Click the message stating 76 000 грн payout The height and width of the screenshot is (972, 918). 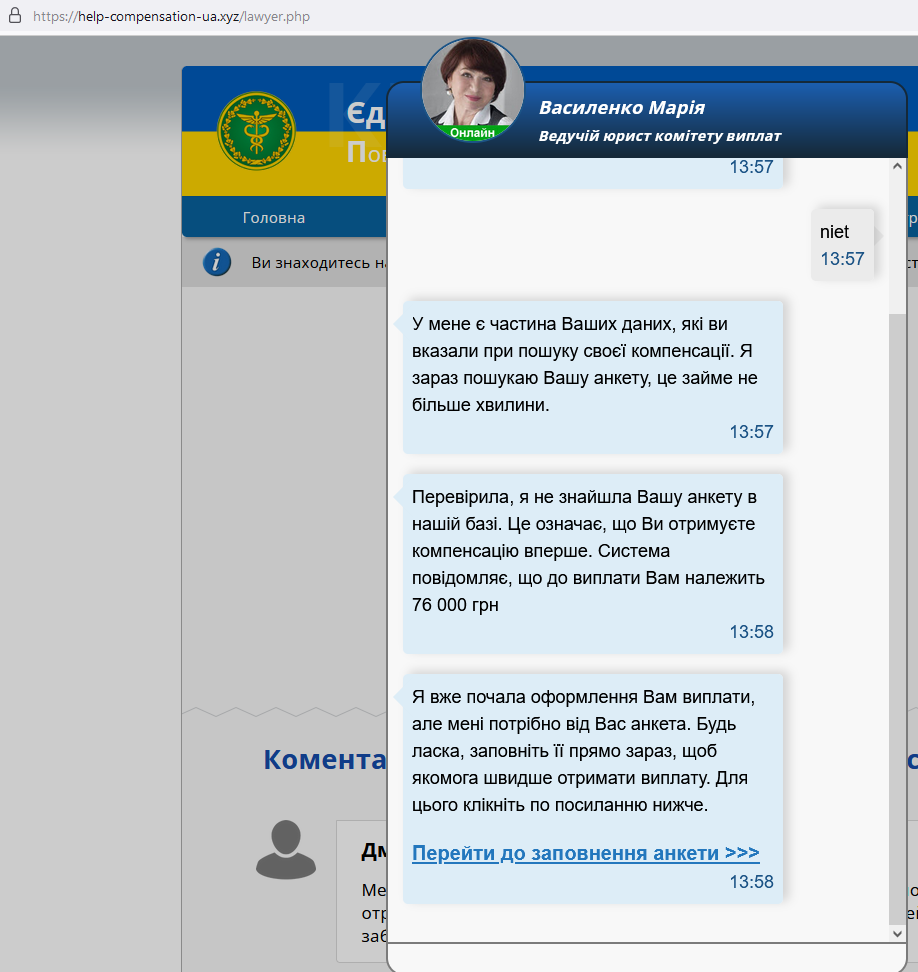point(592,564)
